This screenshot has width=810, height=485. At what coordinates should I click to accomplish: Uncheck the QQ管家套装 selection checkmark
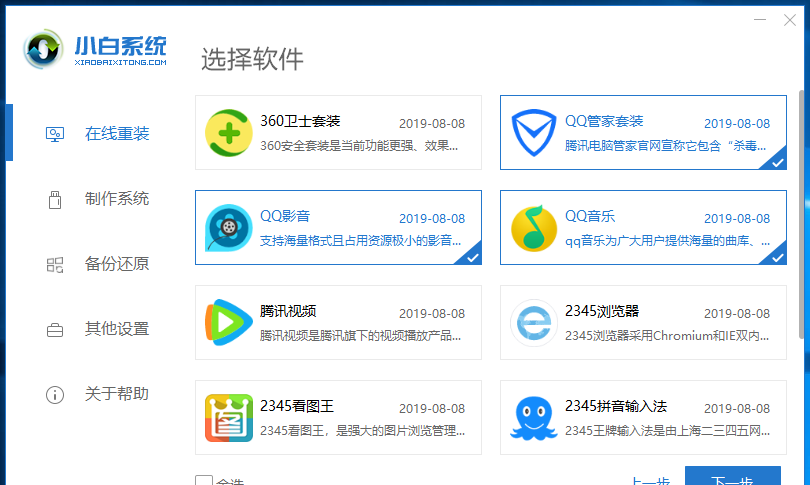777,162
